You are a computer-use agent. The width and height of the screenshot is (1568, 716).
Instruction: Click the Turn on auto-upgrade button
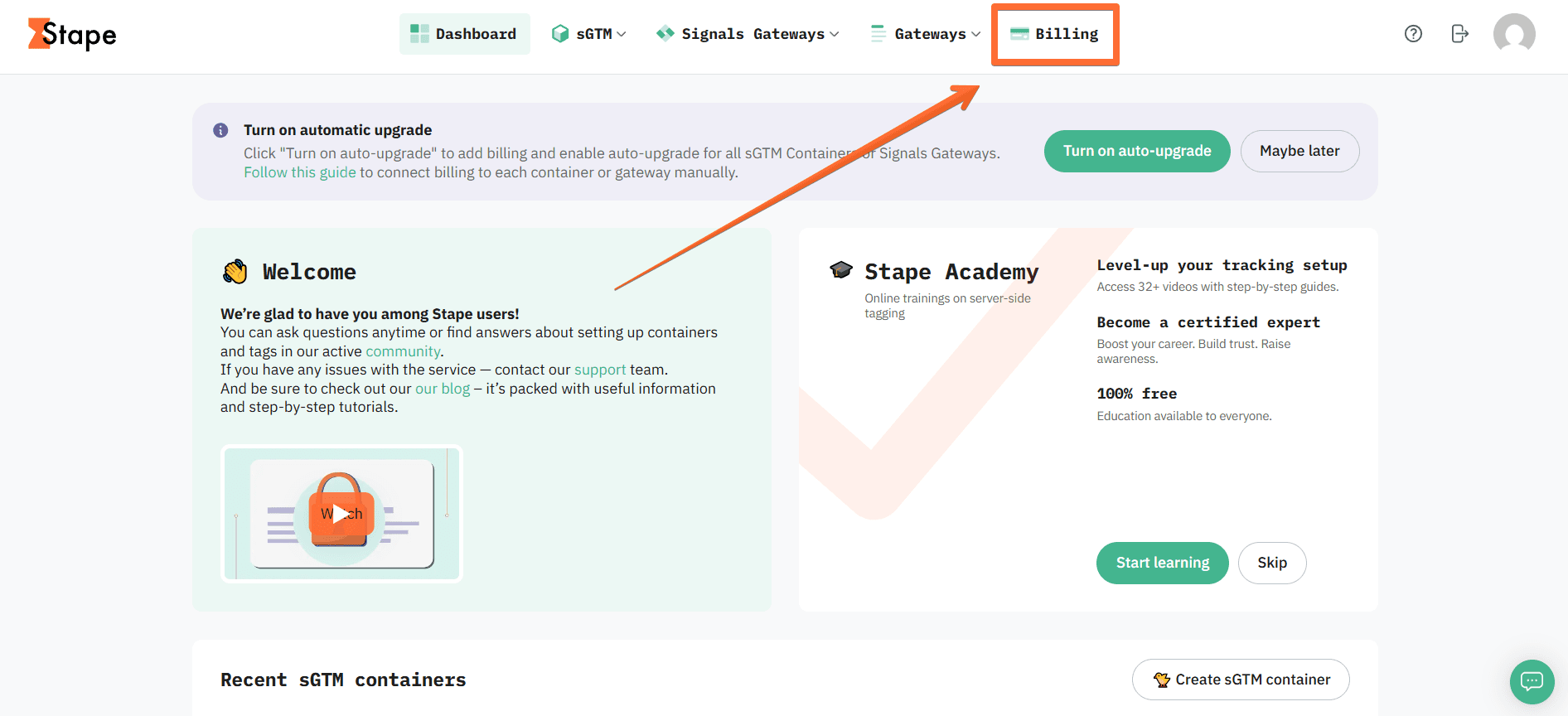[1136, 151]
